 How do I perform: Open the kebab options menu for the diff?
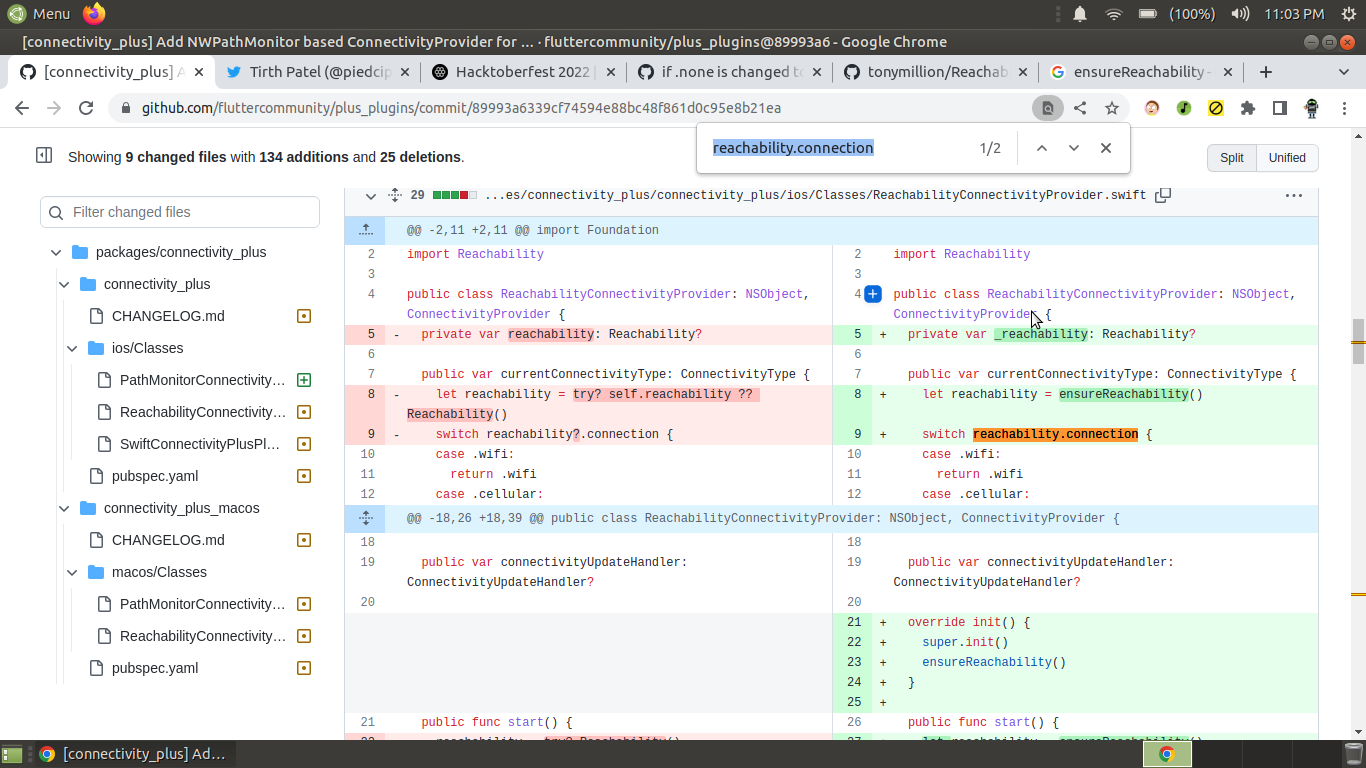pyautogui.click(x=1294, y=195)
